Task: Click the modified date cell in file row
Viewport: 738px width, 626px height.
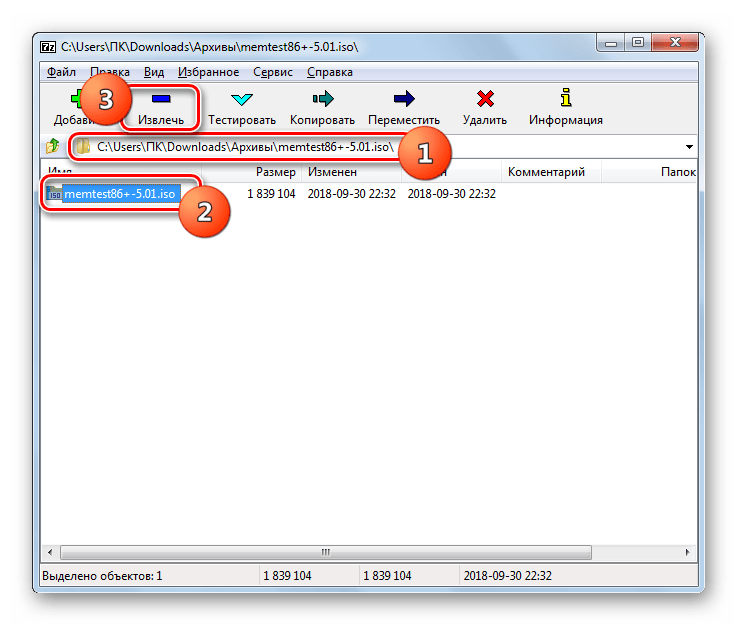Action: coord(352,193)
